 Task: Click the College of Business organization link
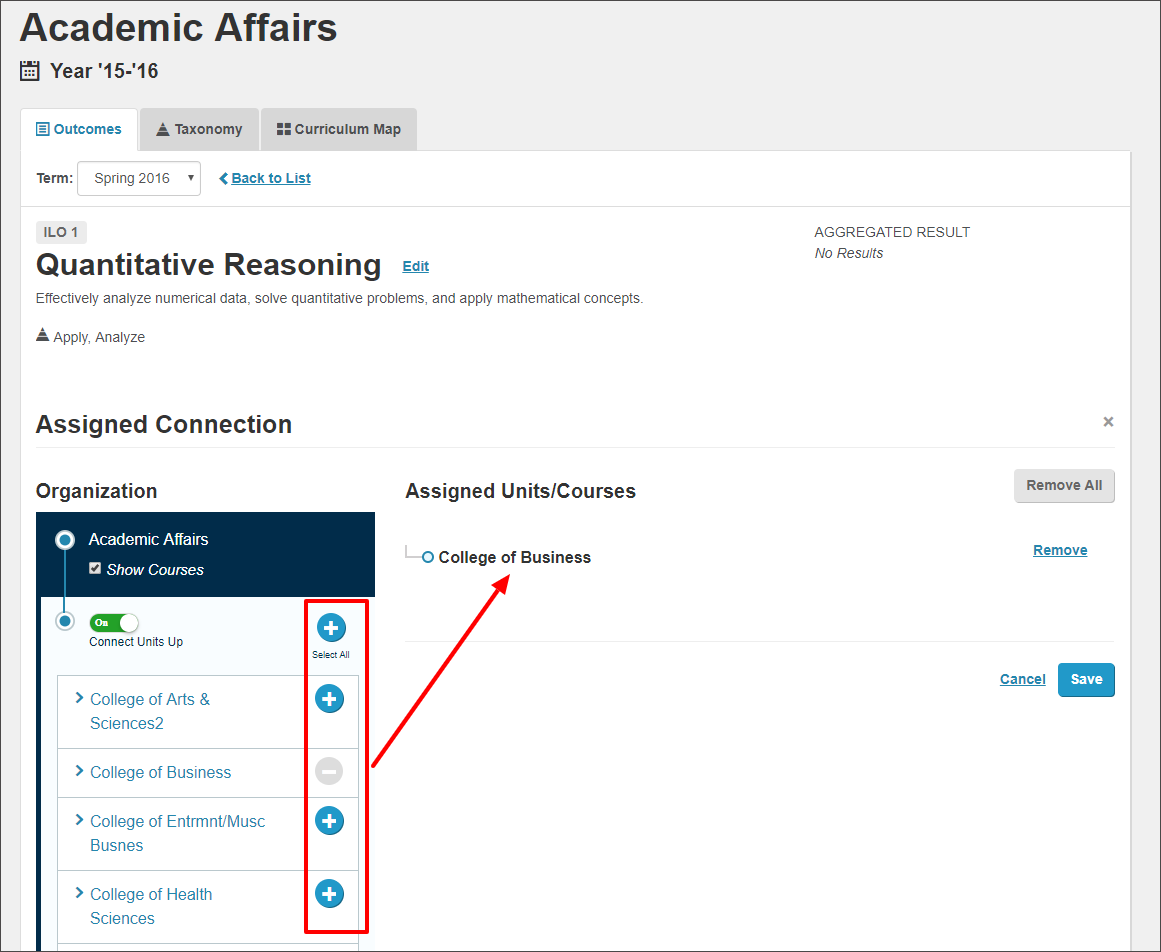point(161,773)
